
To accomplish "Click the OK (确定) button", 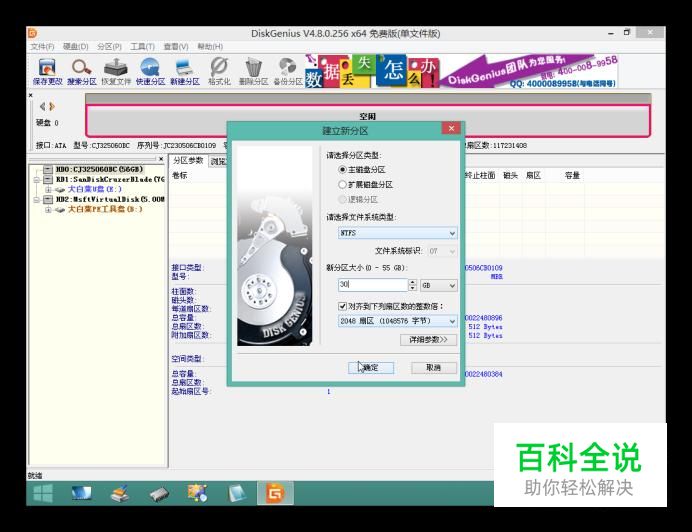I will 371,367.
